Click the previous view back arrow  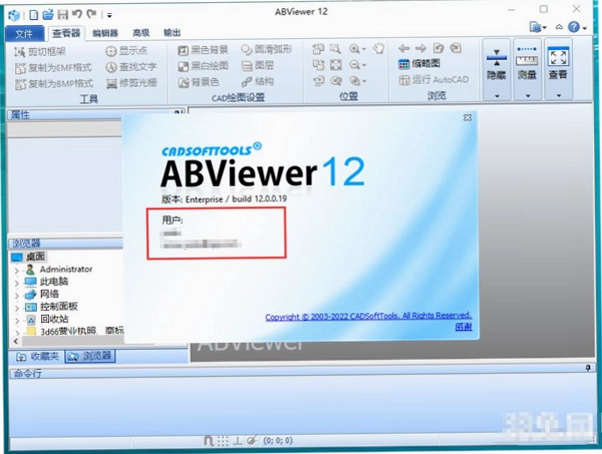404,48
